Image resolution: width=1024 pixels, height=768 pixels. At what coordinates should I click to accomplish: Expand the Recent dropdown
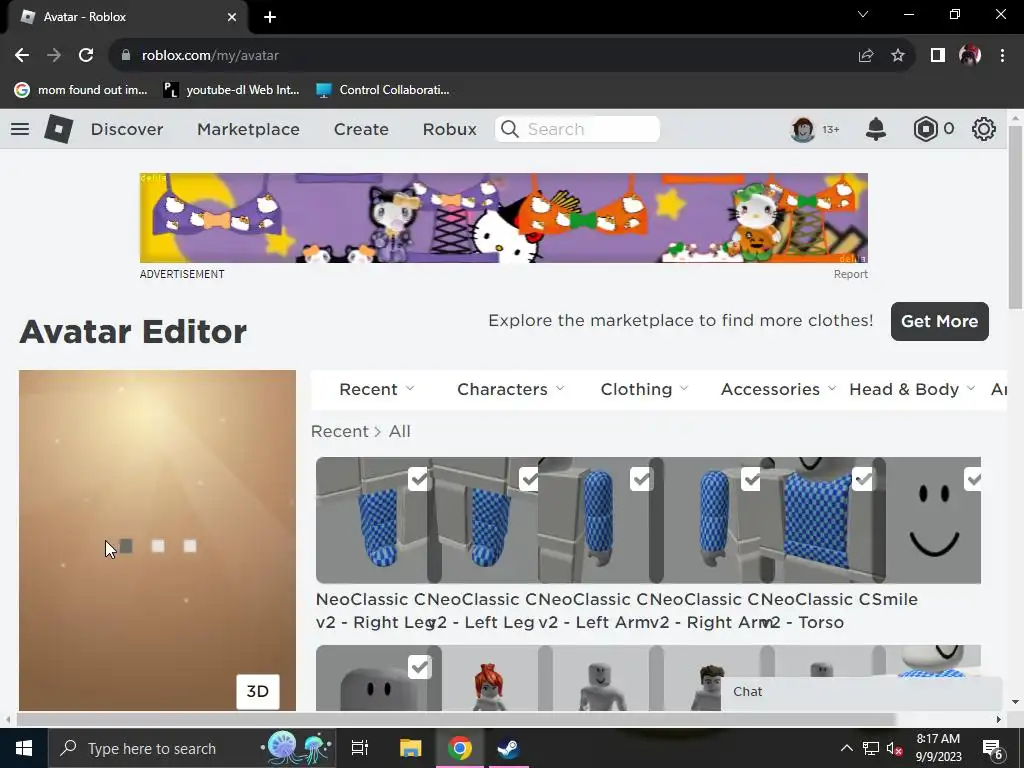376,389
